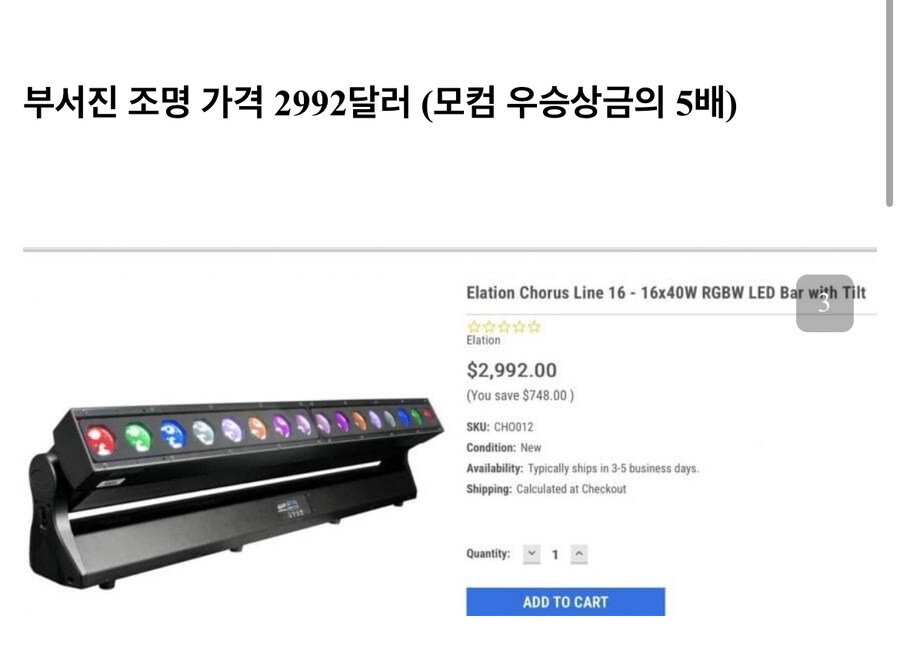
Task: Click the display panel on the fixture base
Action: tap(292, 507)
